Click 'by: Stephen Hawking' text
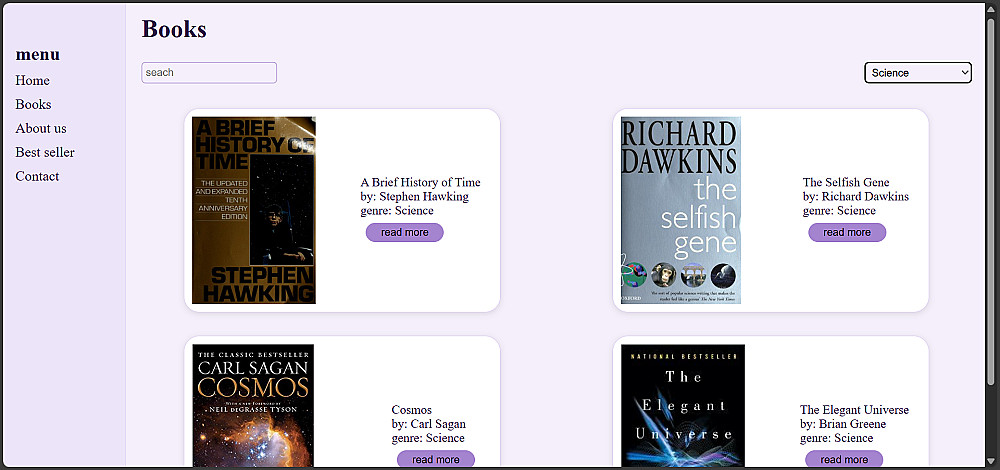 415,196
